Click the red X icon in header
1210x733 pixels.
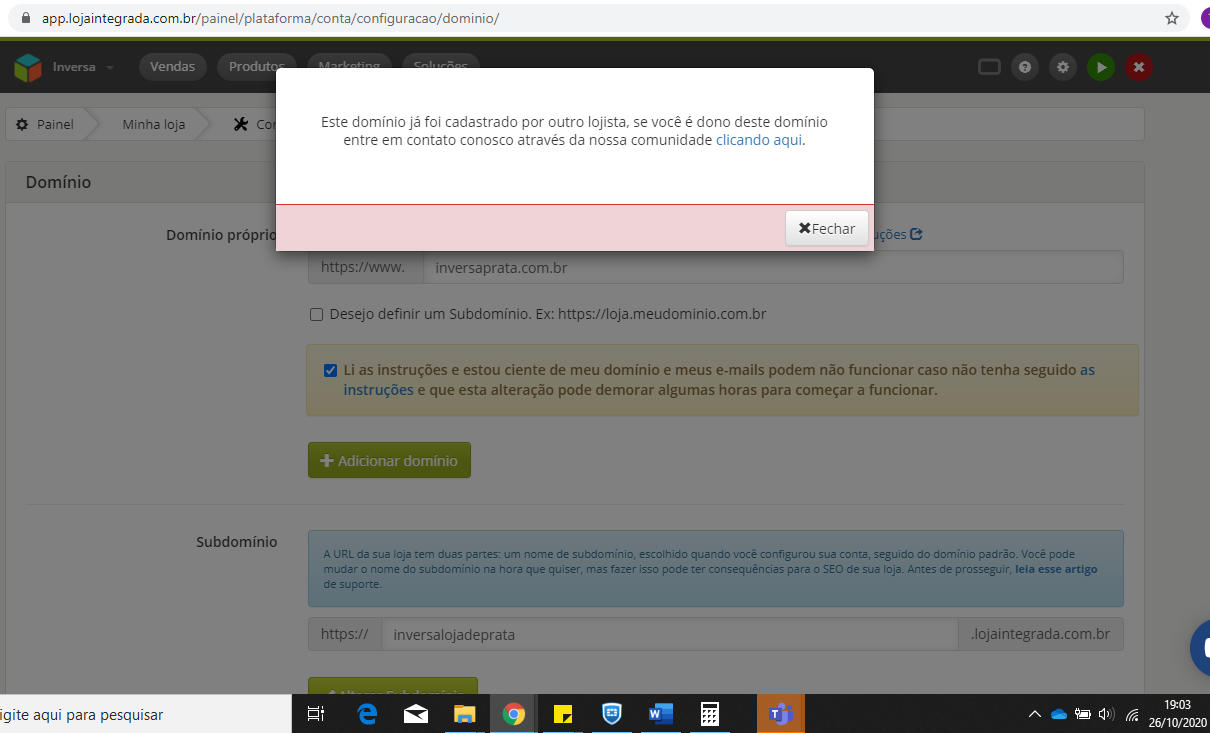click(1139, 67)
